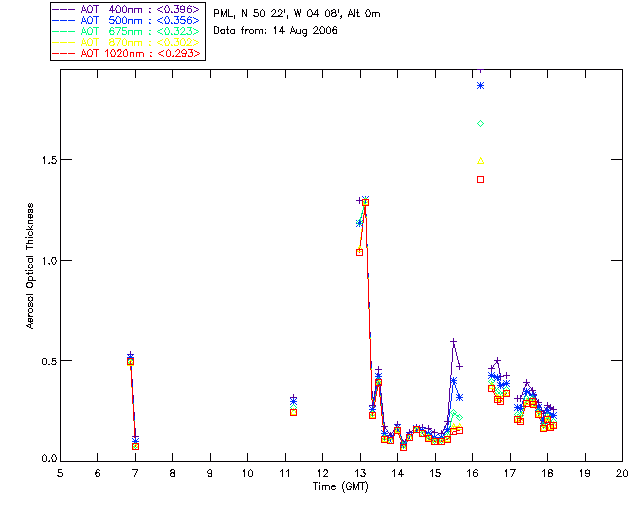Select the AOT 400nm legend entry
640x512 pixels.
point(128,9)
